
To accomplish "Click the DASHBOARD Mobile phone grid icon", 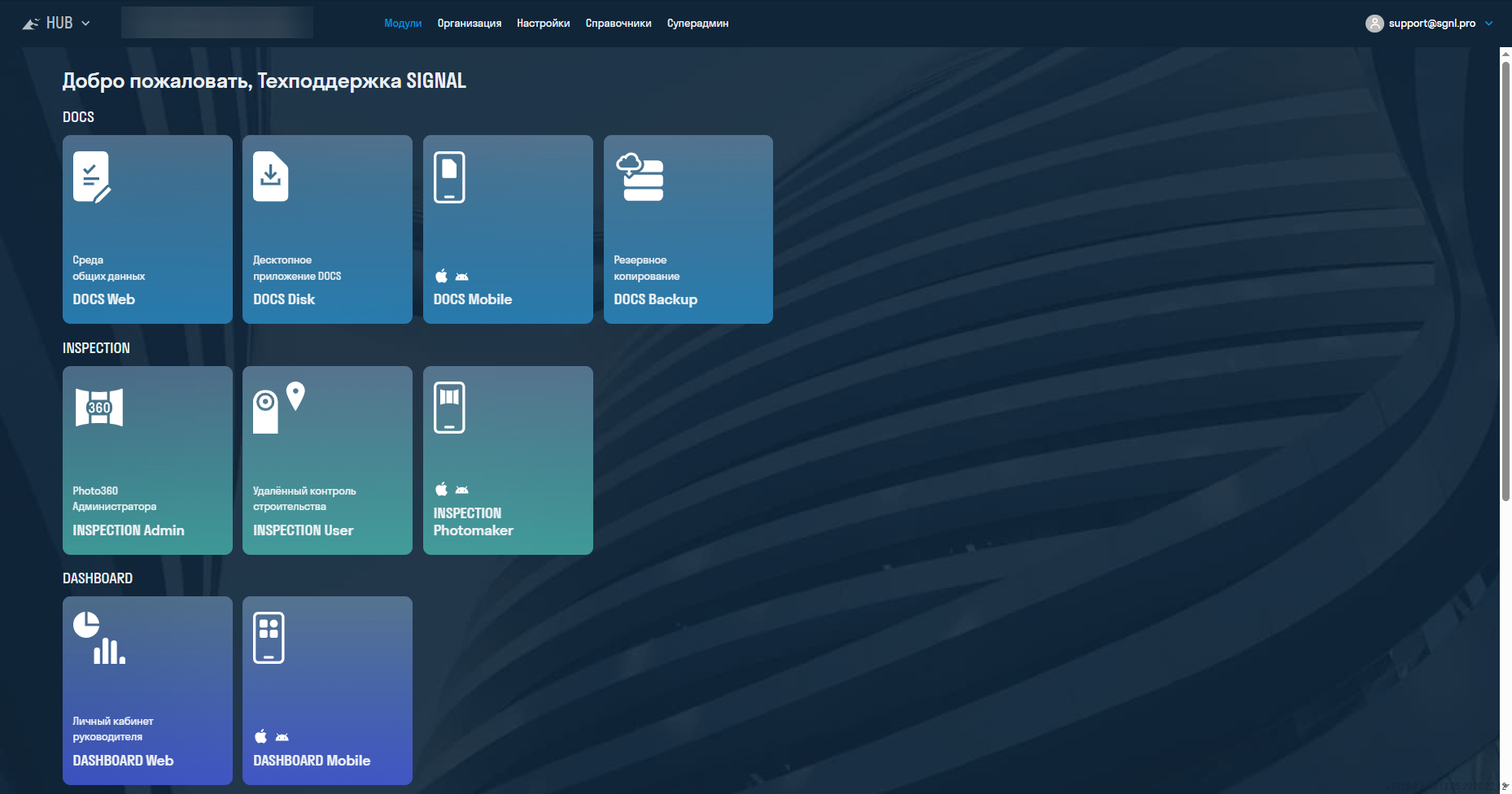I will pos(269,638).
